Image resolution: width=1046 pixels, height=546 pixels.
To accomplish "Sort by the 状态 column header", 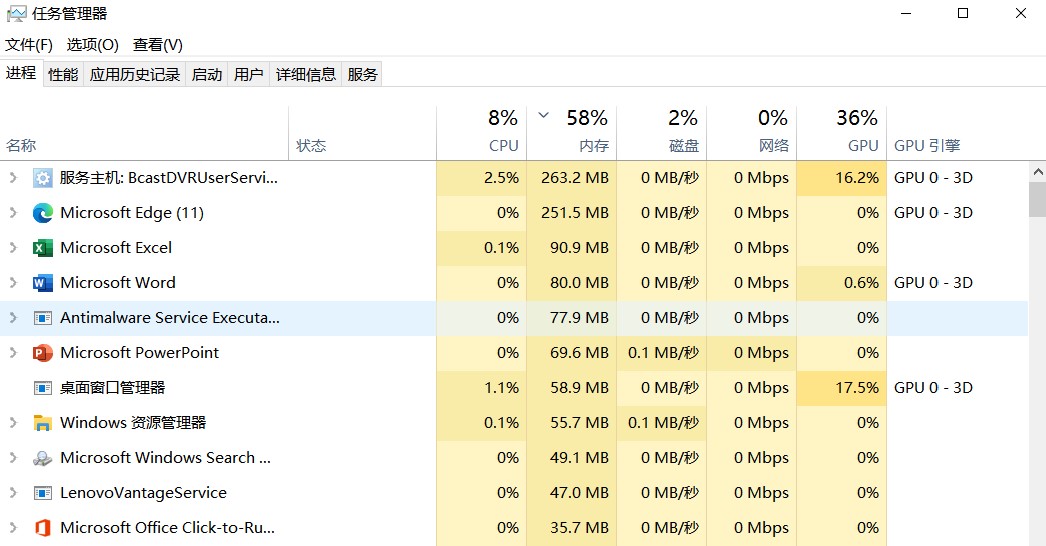I will coord(362,133).
